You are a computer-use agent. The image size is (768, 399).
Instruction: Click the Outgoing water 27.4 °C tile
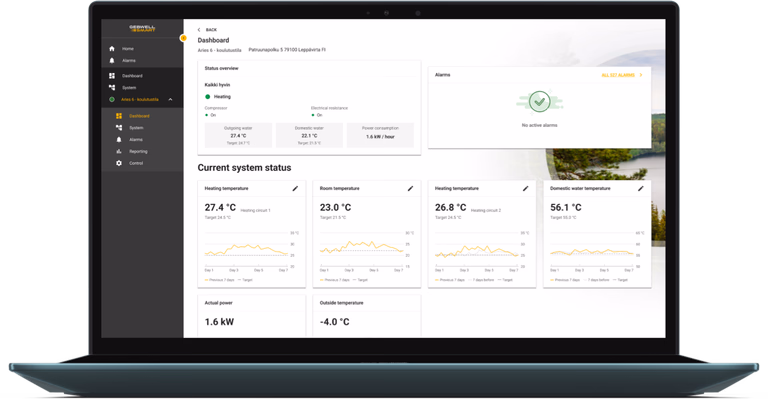tap(238, 135)
